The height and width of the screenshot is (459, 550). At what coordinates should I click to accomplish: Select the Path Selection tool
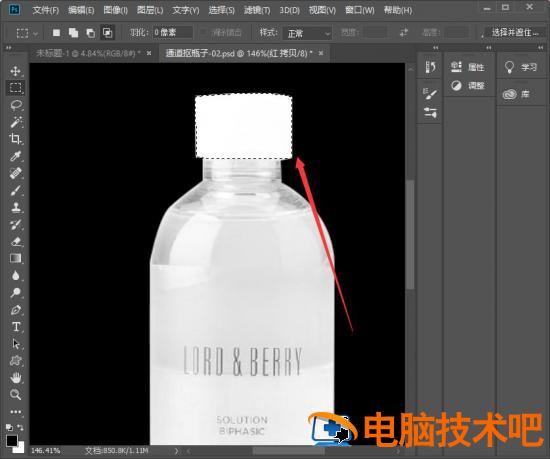tap(15, 344)
